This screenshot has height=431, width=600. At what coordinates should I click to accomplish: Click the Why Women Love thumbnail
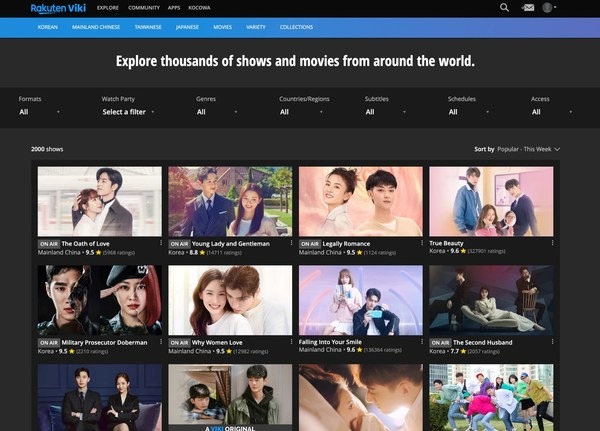click(x=230, y=300)
